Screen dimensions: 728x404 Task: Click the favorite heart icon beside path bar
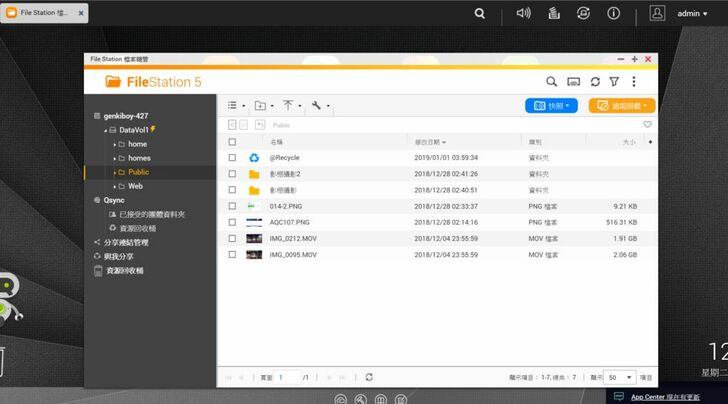647,125
